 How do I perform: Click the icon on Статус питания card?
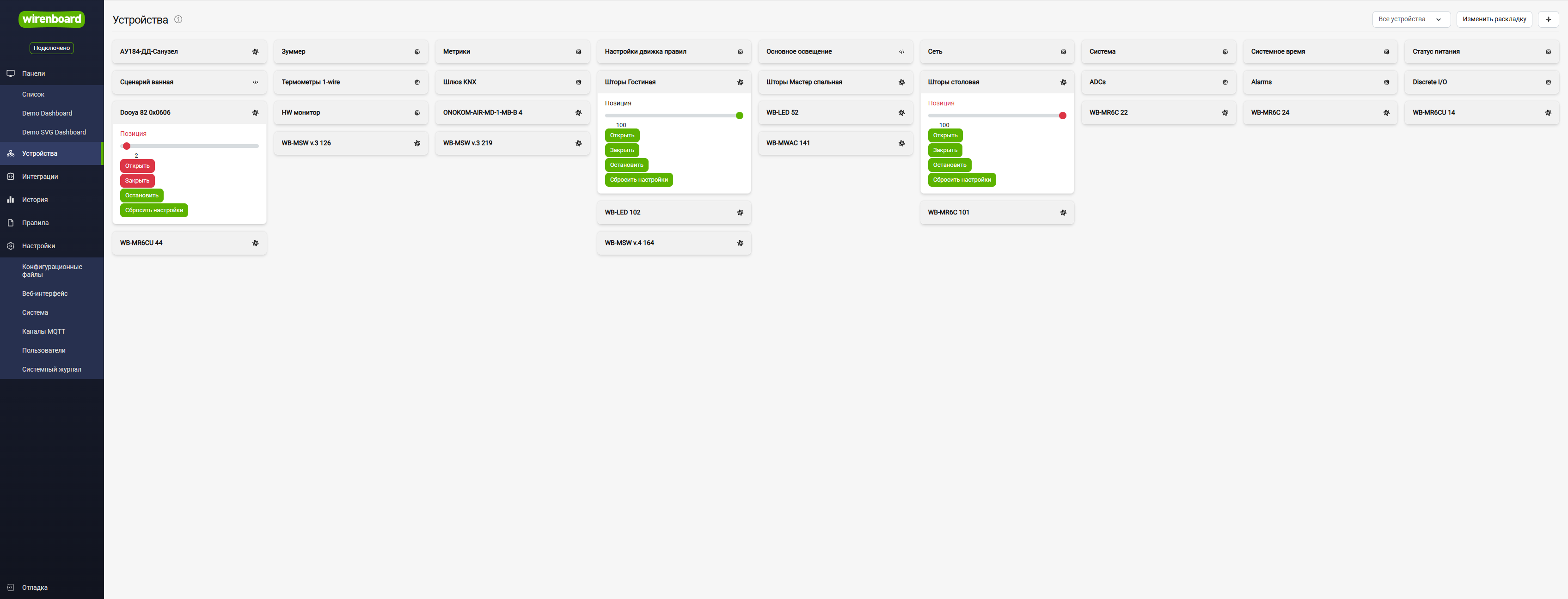1548,52
